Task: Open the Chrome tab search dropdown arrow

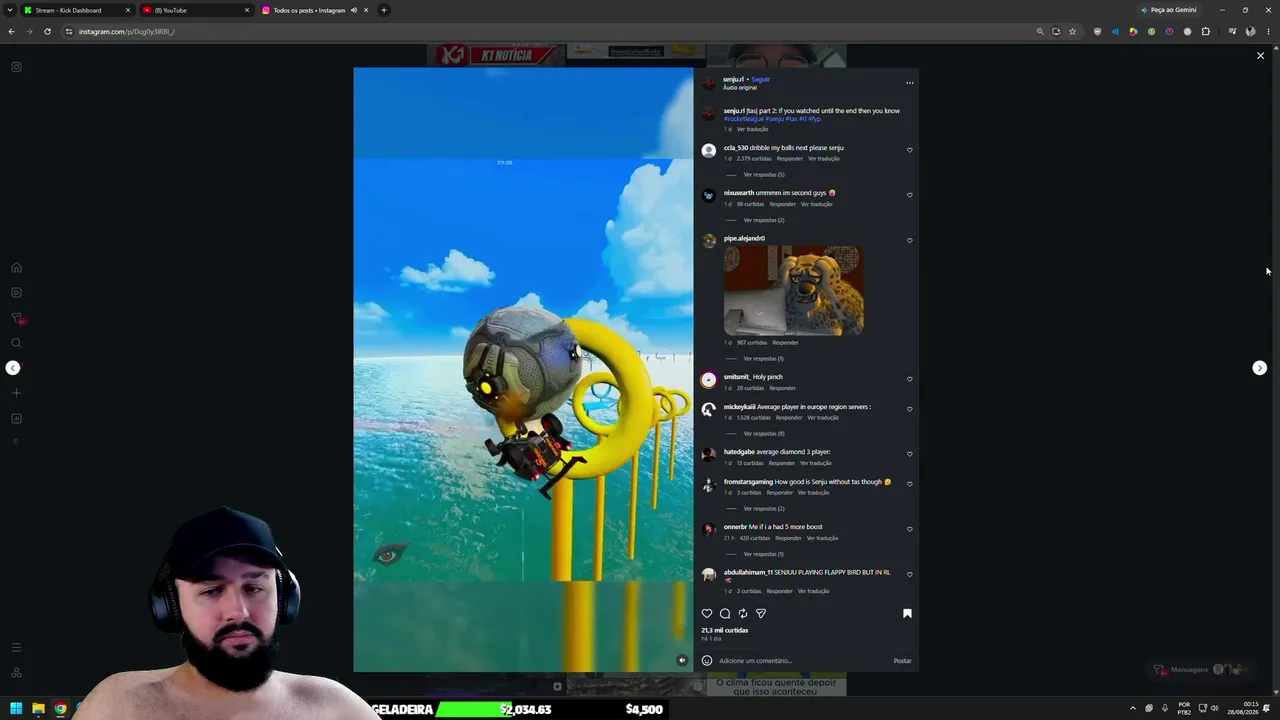Action: click(x=10, y=10)
